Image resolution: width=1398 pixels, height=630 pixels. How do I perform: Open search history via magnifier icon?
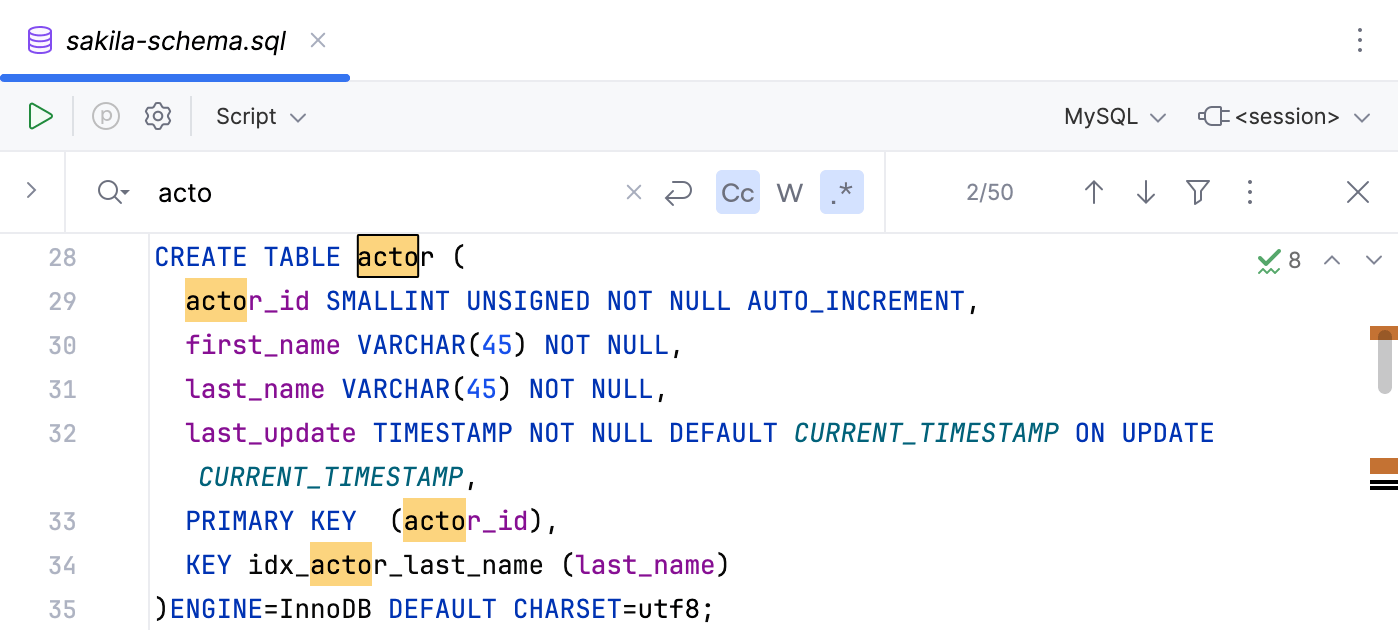[111, 191]
